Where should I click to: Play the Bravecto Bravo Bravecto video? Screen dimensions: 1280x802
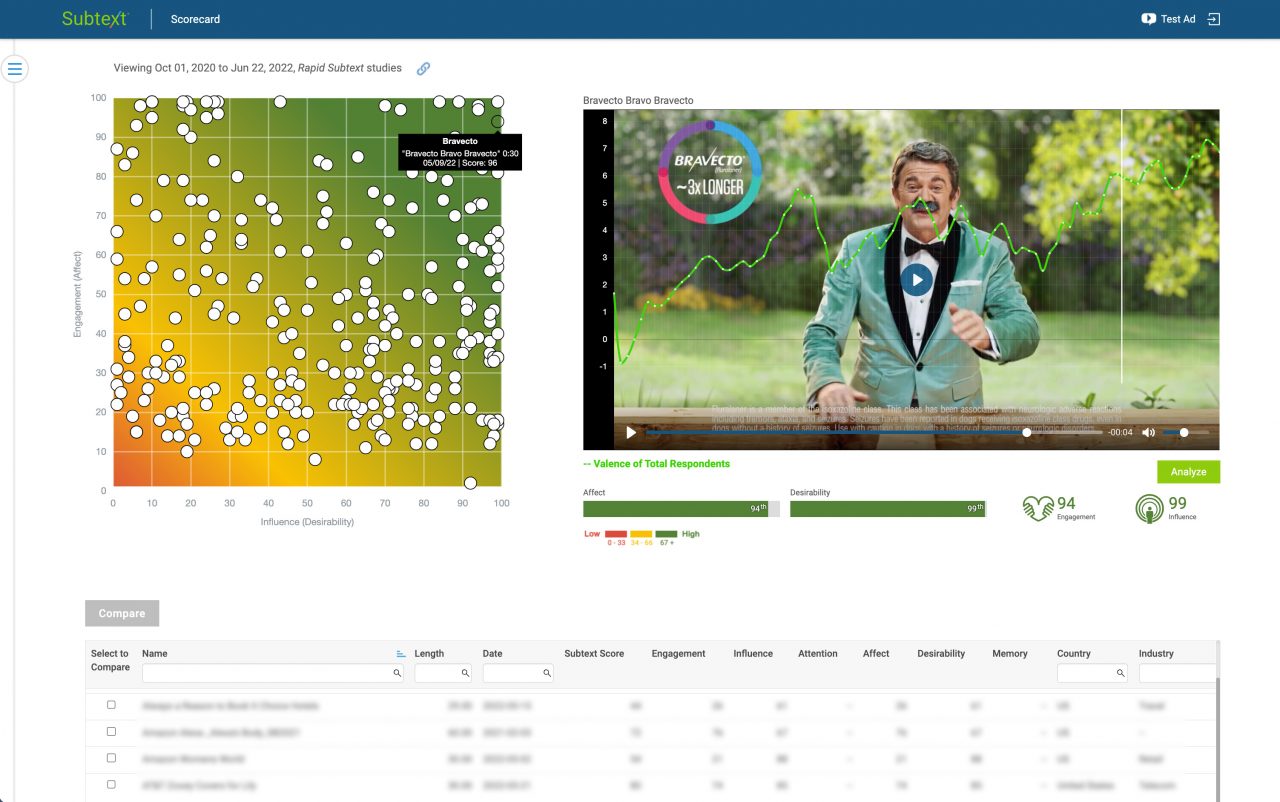tap(916, 279)
